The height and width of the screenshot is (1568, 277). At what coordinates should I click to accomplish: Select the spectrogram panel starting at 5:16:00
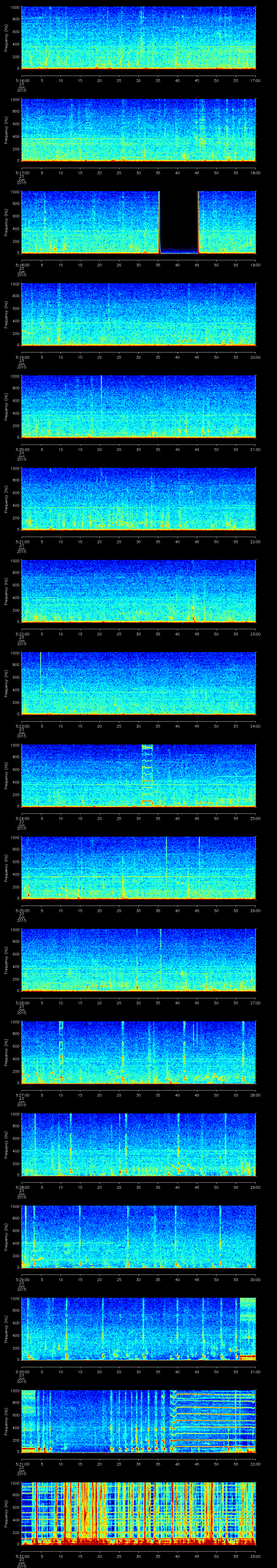coord(139,38)
